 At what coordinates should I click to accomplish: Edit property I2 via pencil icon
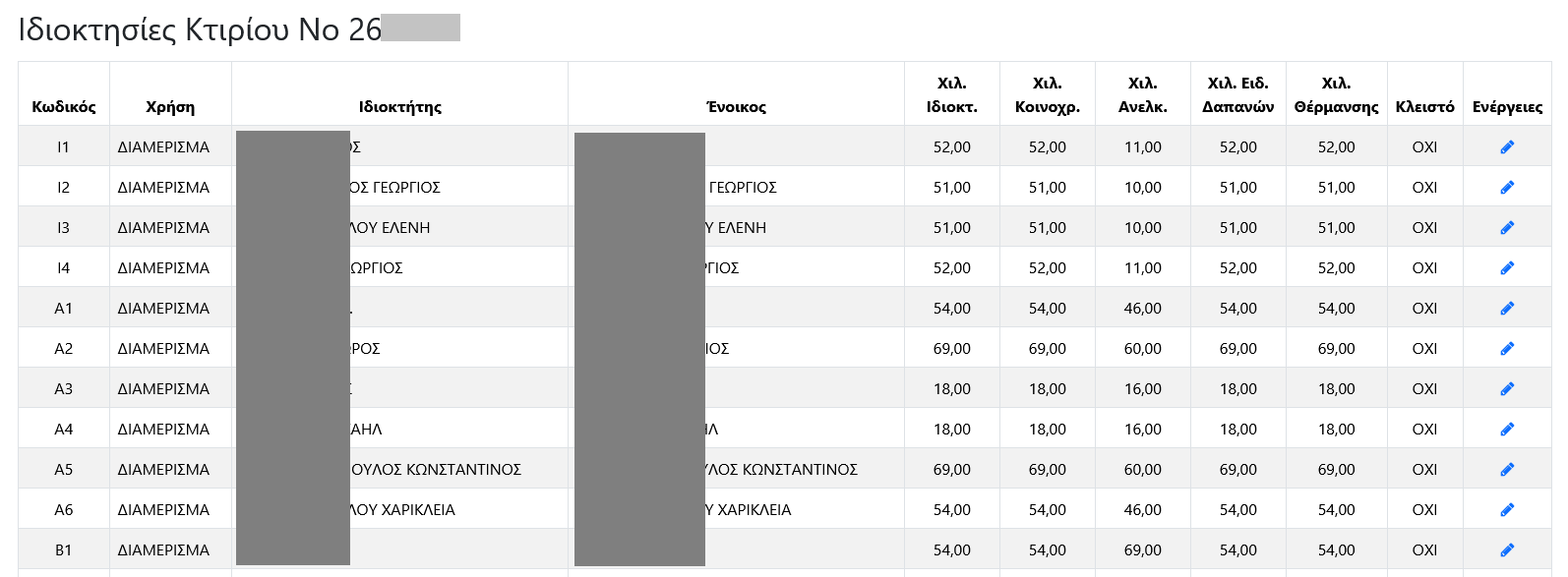[1506, 188]
